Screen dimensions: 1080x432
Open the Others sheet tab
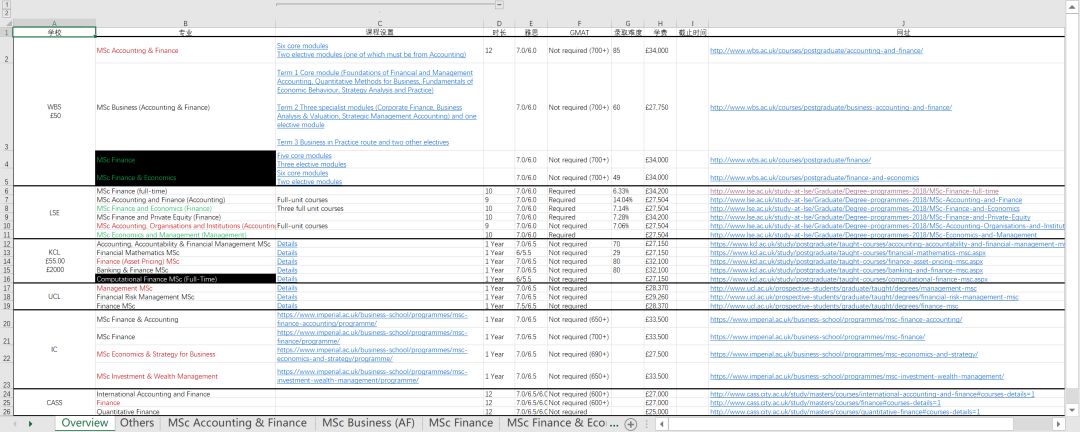pos(136,423)
